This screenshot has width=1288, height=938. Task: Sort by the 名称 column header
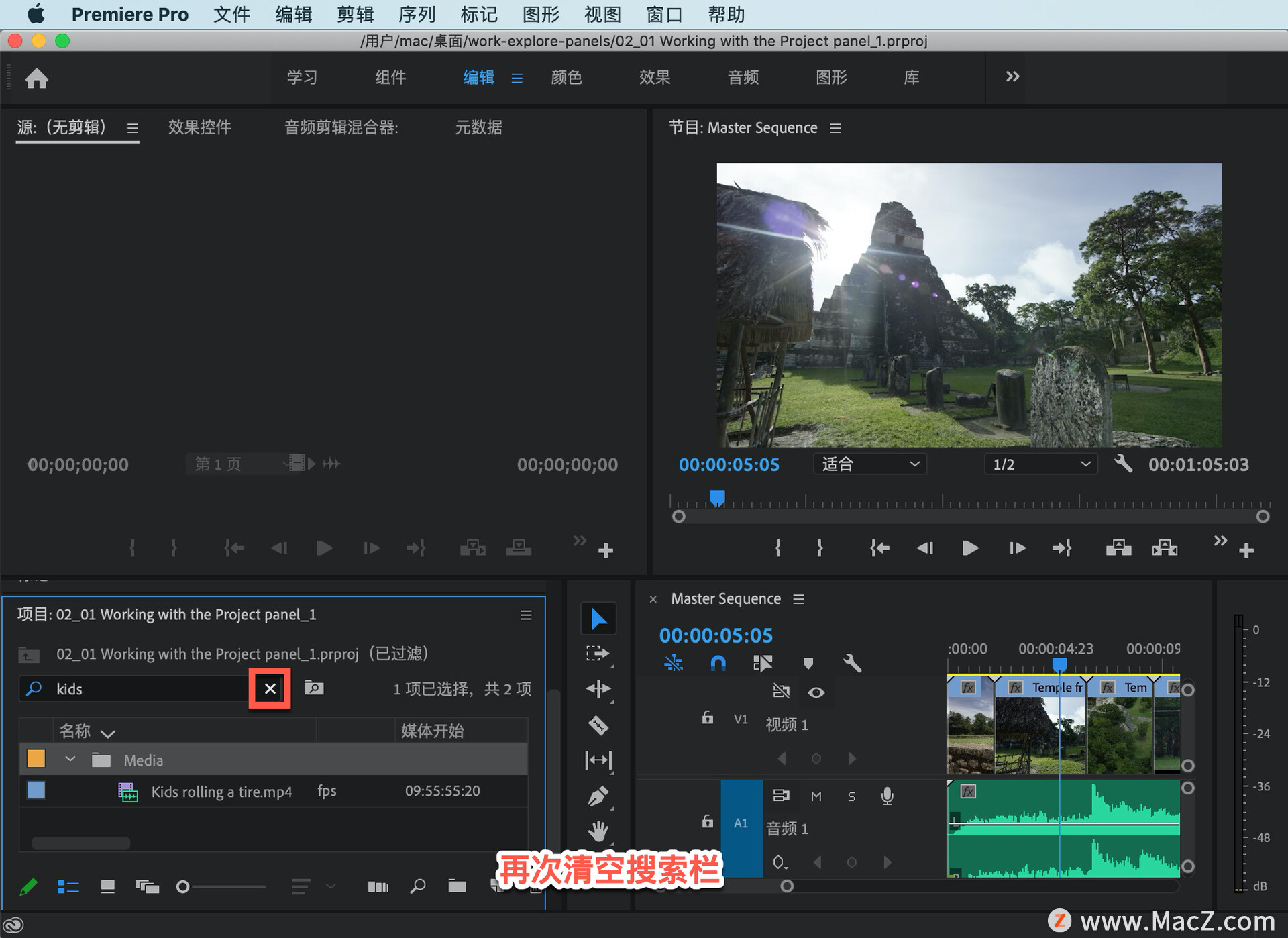pyautogui.click(x=74, y=731)
